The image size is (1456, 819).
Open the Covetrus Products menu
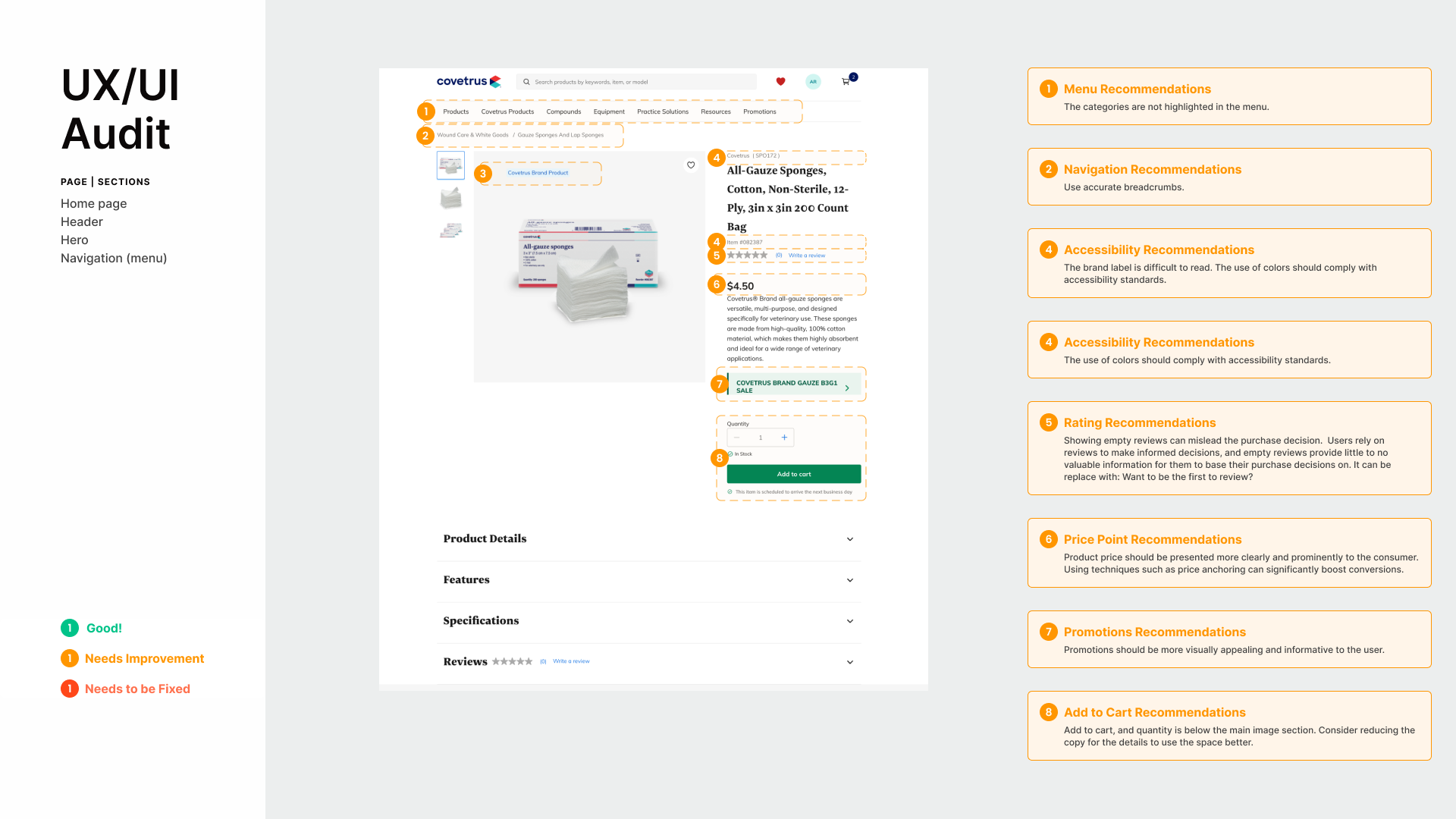507,111
